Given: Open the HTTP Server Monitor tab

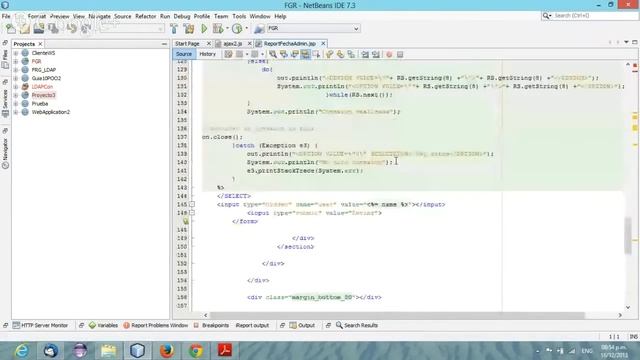Looking at the screenshot, I should point(40,325).
